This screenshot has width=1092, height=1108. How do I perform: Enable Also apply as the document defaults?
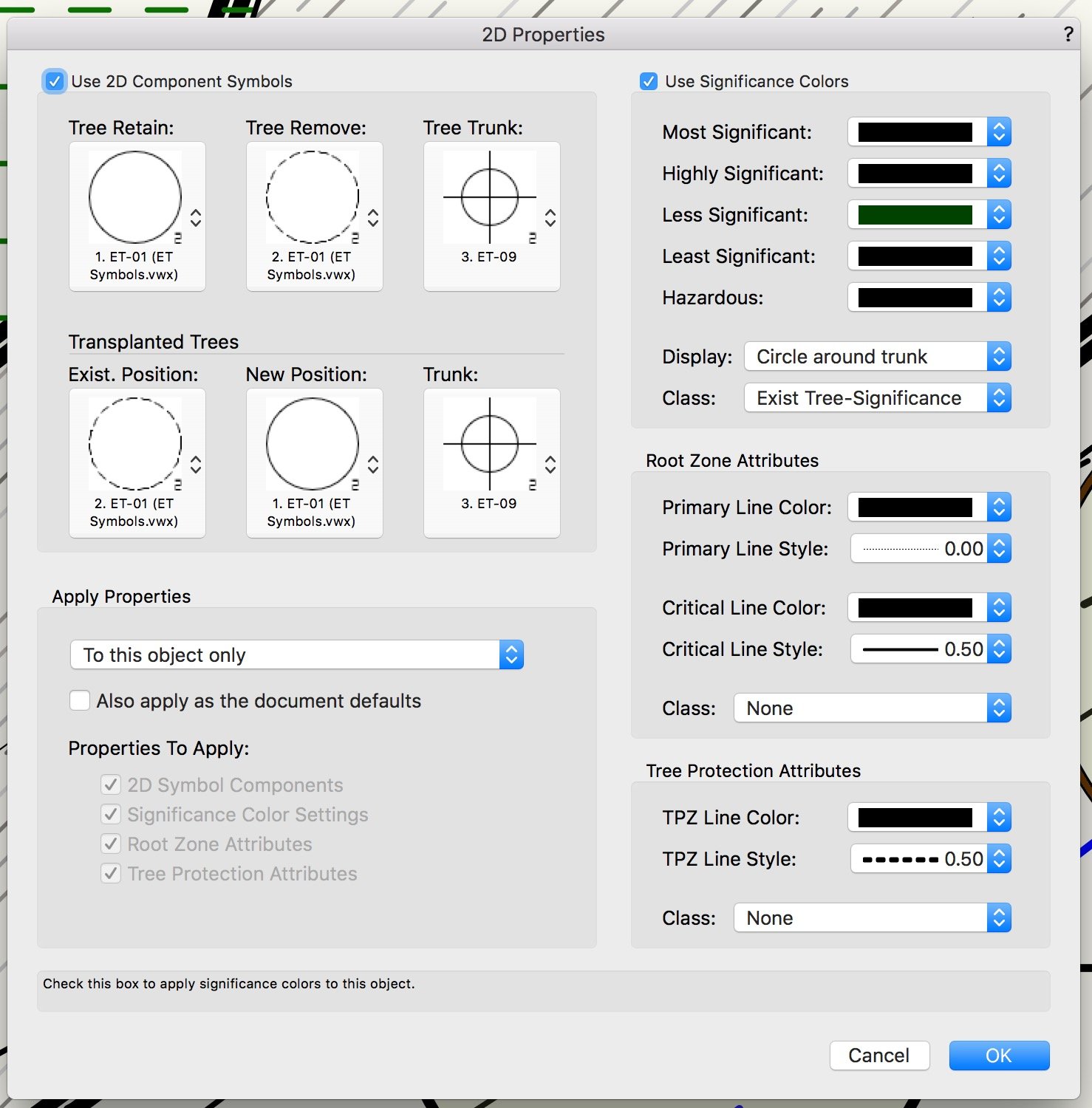tap(80, 700)
